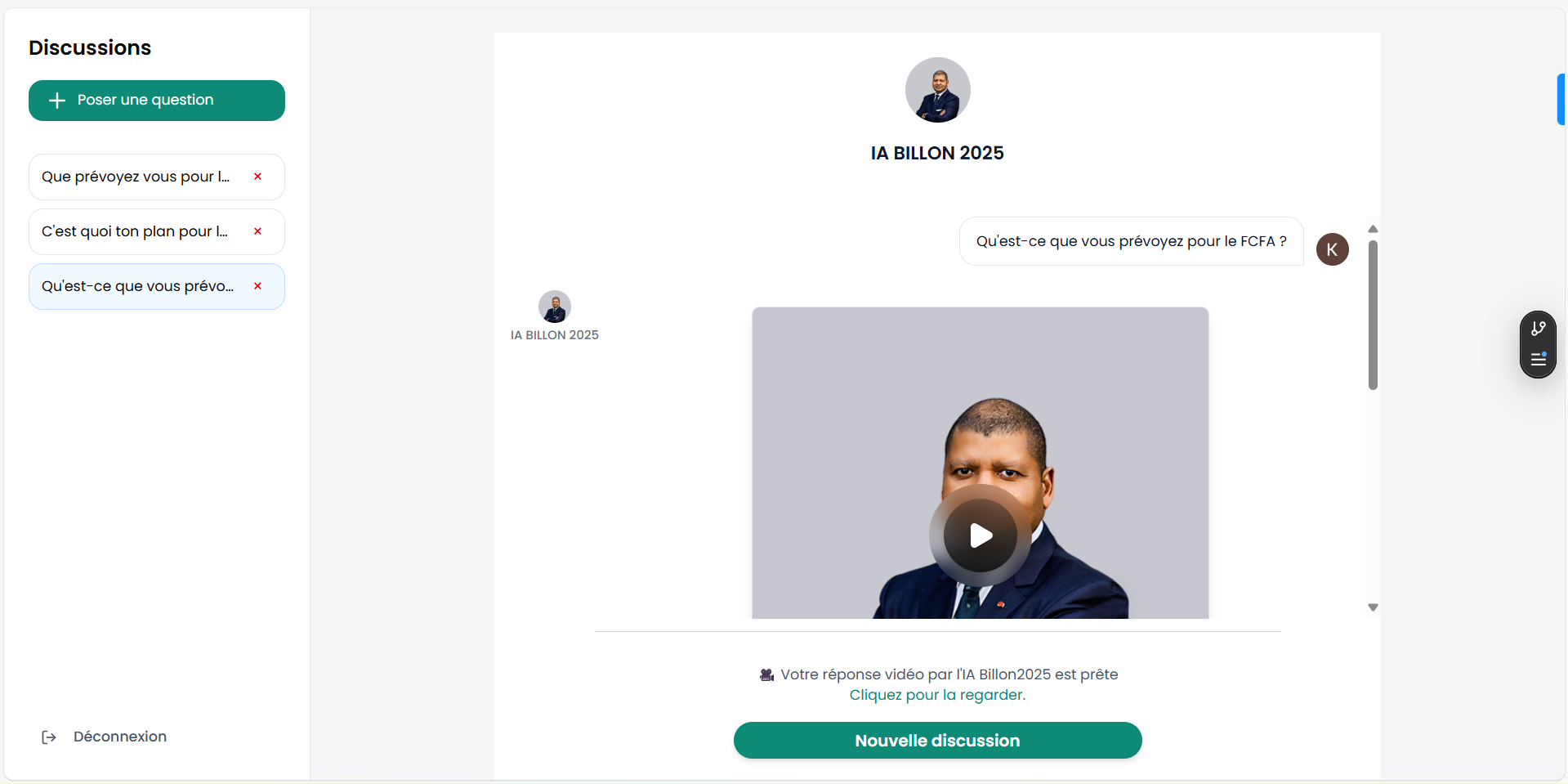Click the small IA BILLON 2025 message avatar
Screen dimensions: 1568x784
[554, 307]
